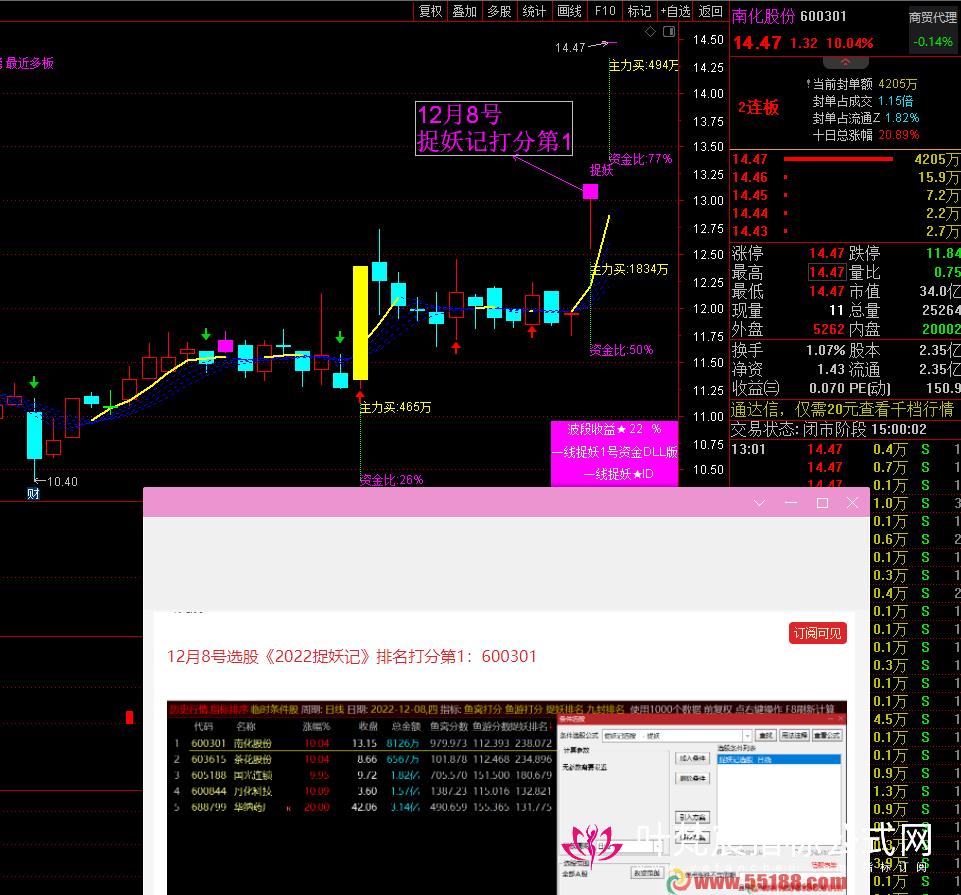961x895 pixels.
Task: Click the 通达信 千档行情 promo link
Action: pyautogui.click(x=843, y=409)
